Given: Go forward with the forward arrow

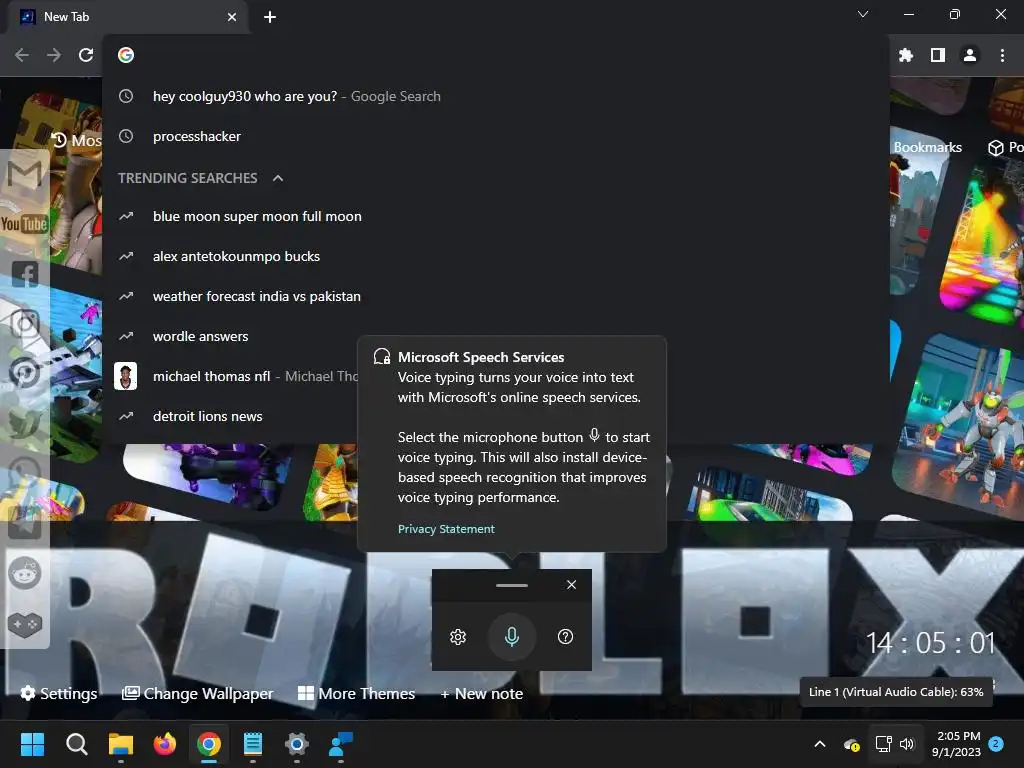Looking at the screenshot, I should (x=54, y=55).
